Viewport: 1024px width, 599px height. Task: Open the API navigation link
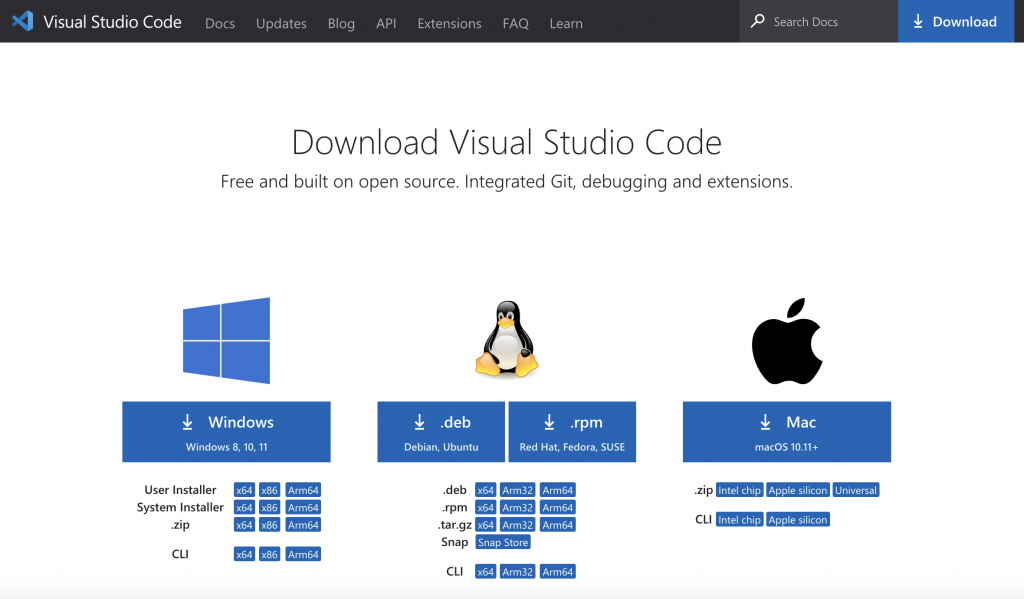click(x=386, y=24)
